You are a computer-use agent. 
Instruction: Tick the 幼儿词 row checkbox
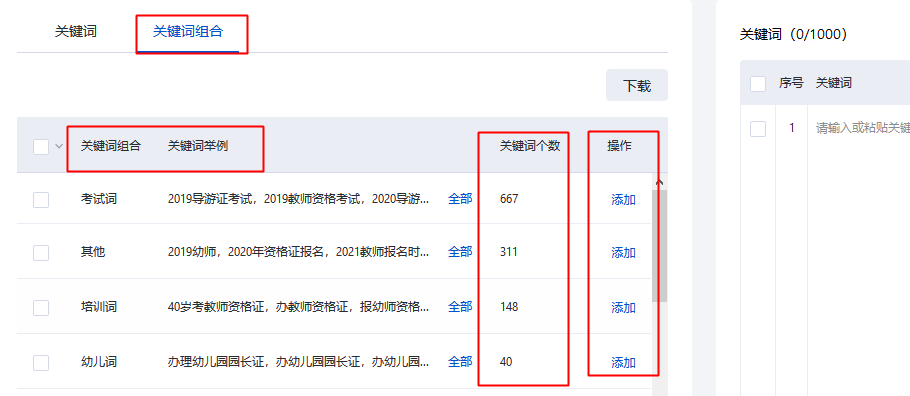point(41,363)
